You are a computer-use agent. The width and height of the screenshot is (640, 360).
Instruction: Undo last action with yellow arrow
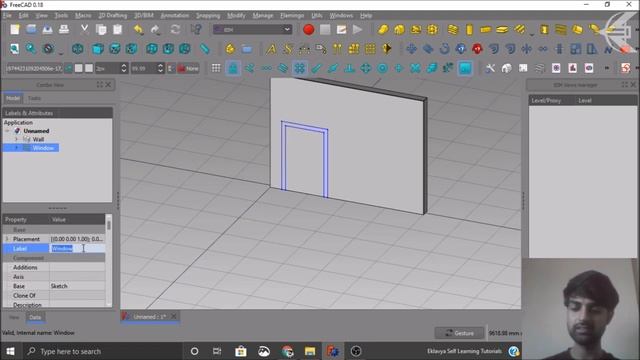click(139, 29)
